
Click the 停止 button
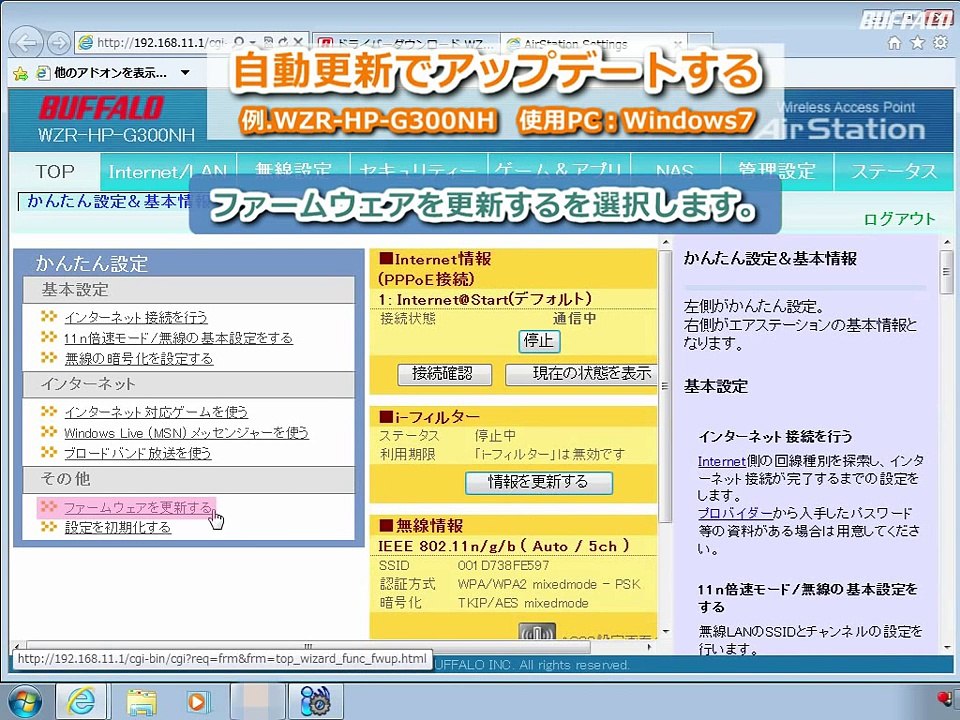(539, 340)
